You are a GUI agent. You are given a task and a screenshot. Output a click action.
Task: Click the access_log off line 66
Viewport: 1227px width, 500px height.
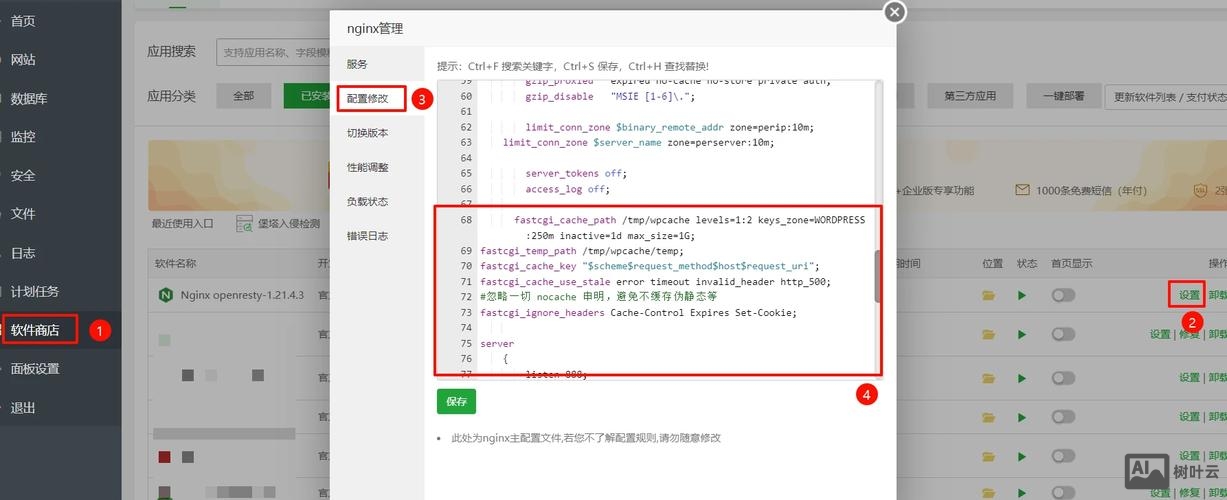567,189
